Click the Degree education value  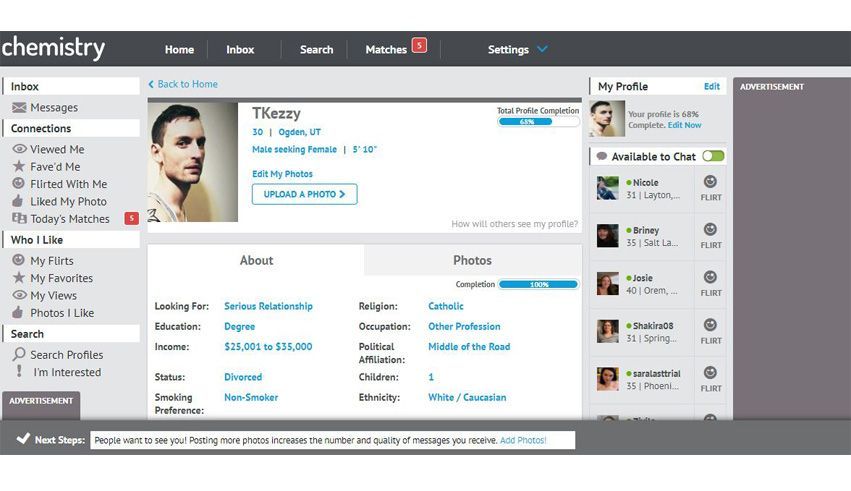click(239, 327)
